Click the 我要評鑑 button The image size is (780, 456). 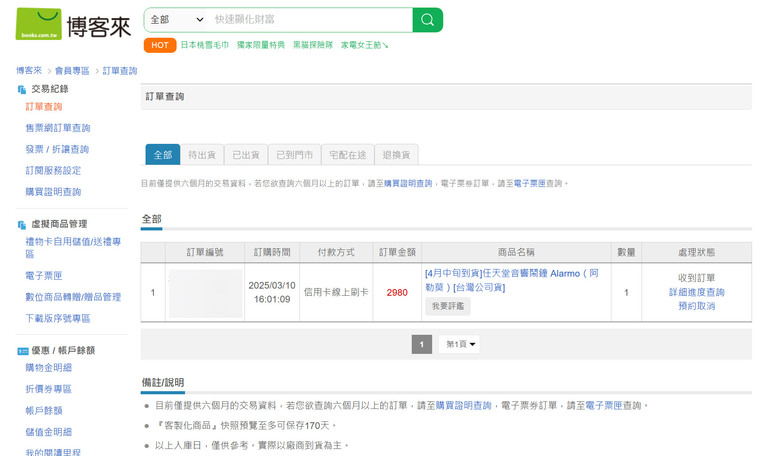[x=448, y=306]
